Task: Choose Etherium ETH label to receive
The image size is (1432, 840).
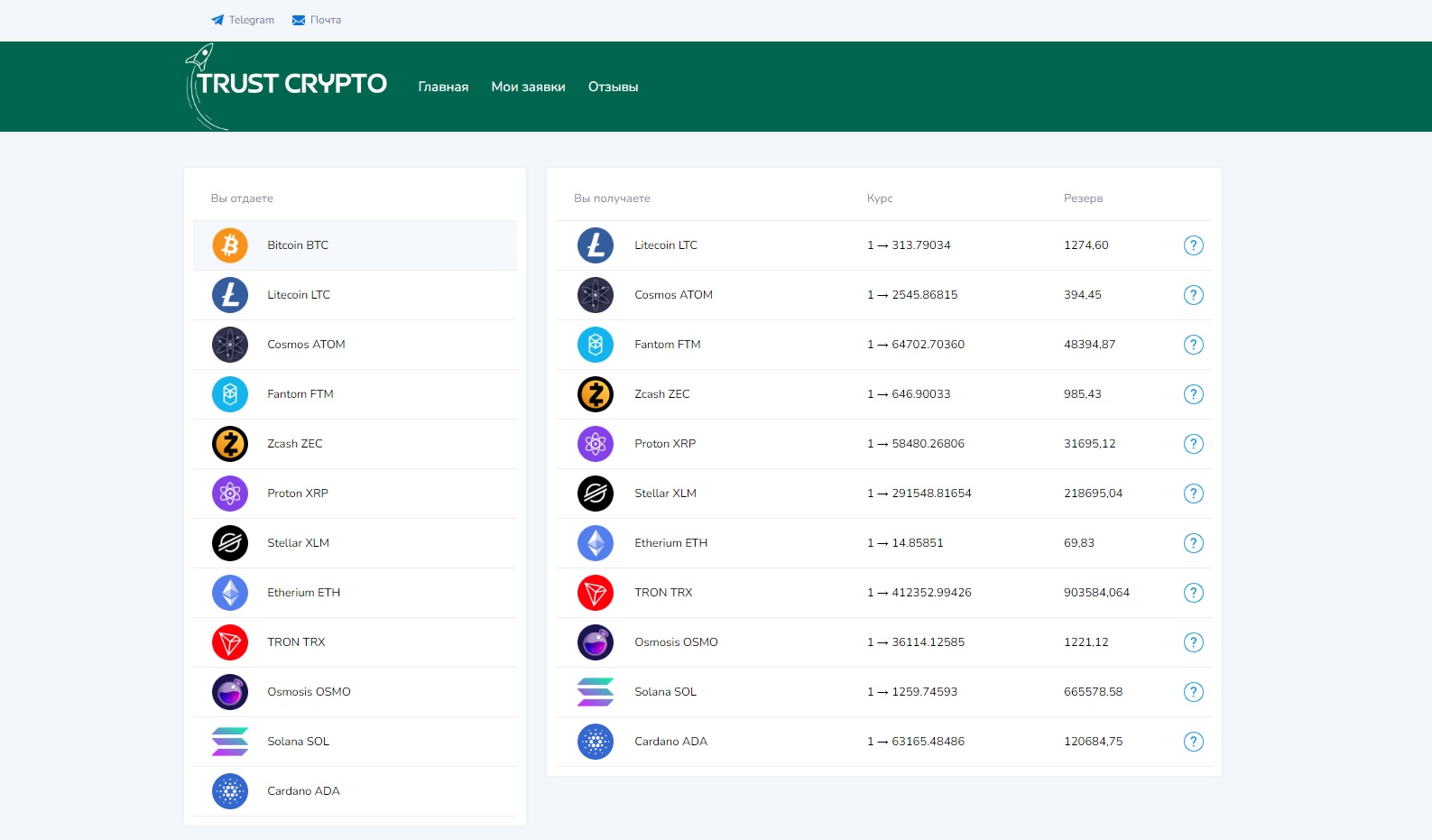Action: pyautogui.click(x=670, y=543)
